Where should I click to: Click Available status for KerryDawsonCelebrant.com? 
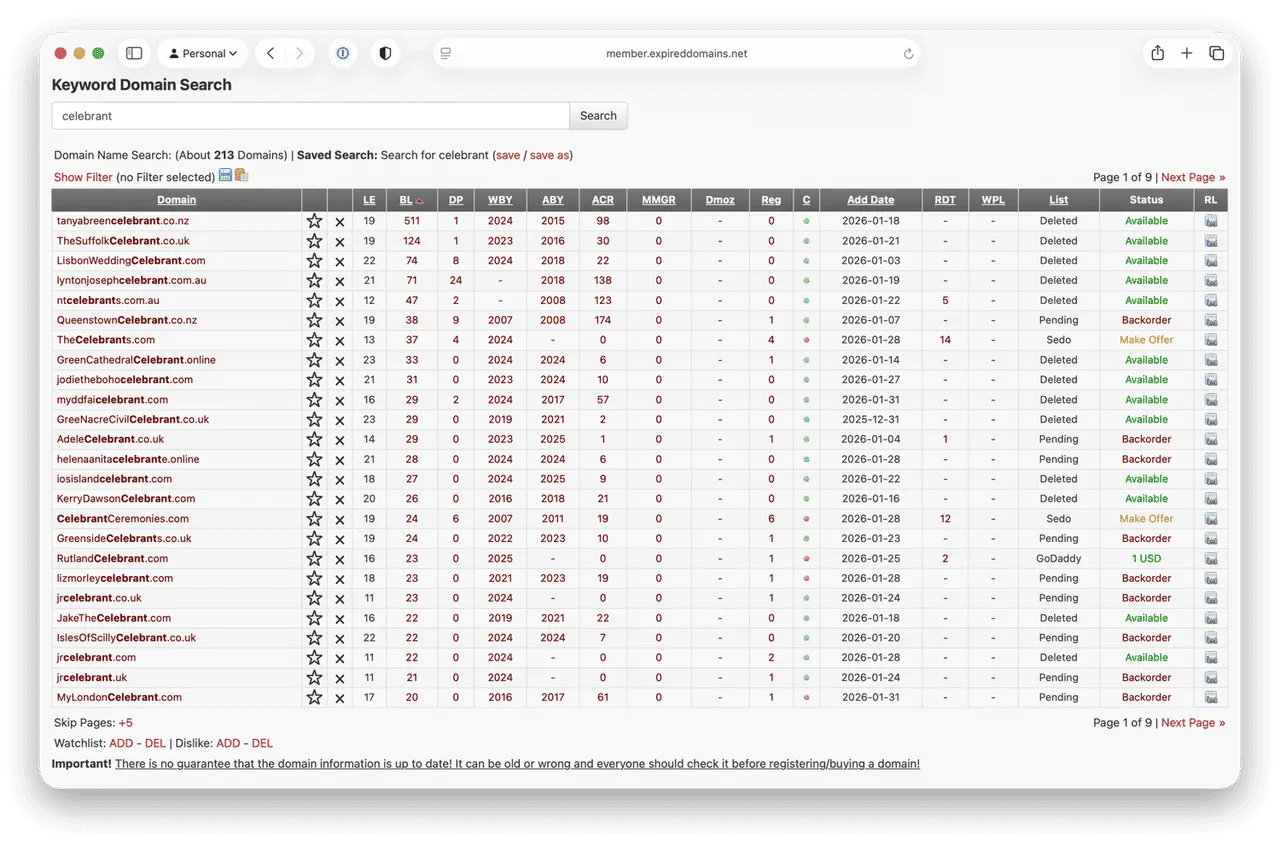1146,499
